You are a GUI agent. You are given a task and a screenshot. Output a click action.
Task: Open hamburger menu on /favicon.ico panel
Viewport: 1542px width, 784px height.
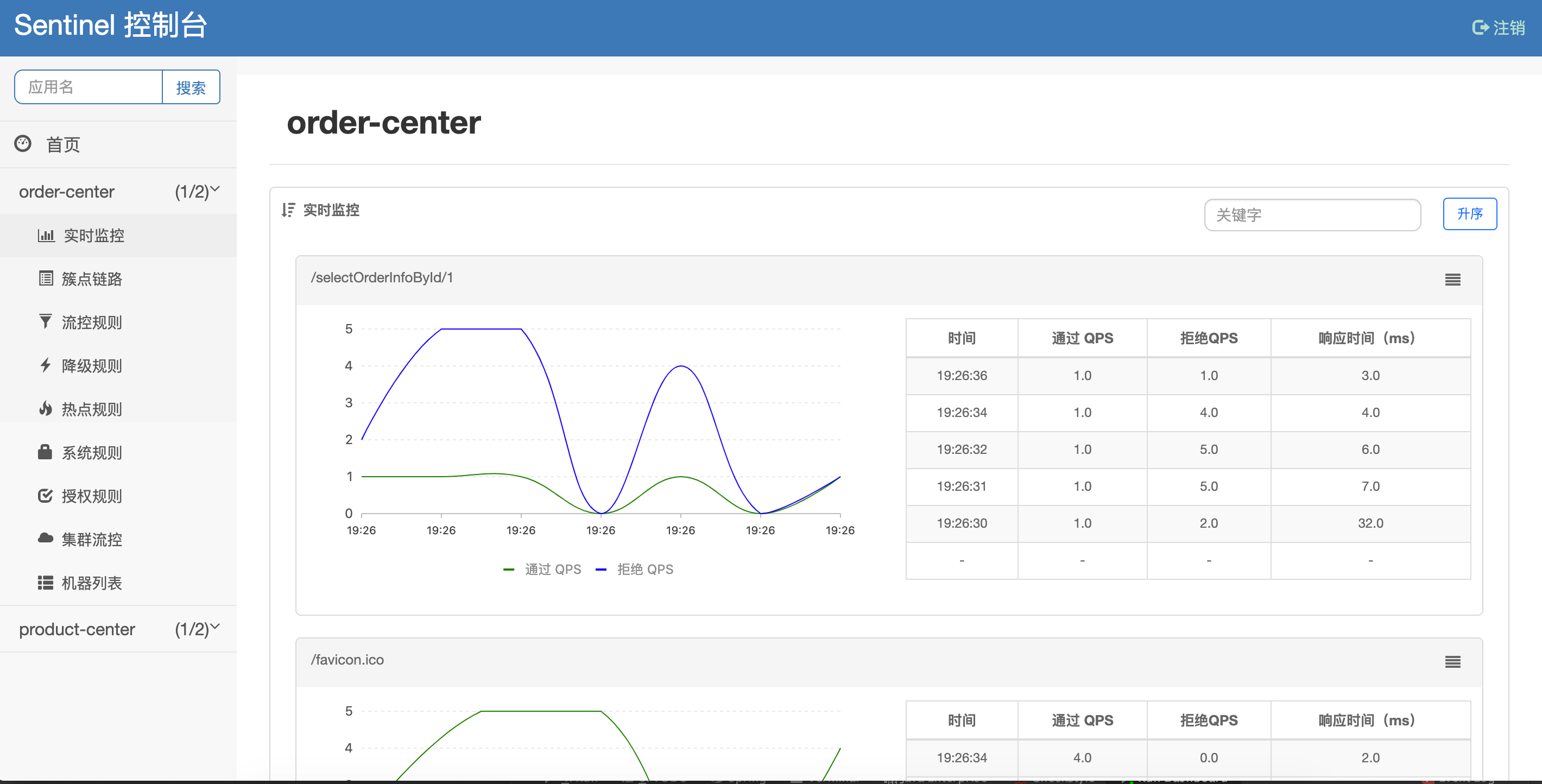tap(1452, 661)
